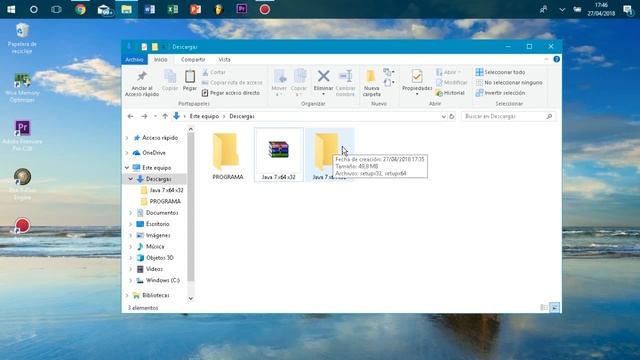Screen dimensions: 640x360
Task: Expand Acceso rápido in the navigation tree
Action: [x=127, y=138]
